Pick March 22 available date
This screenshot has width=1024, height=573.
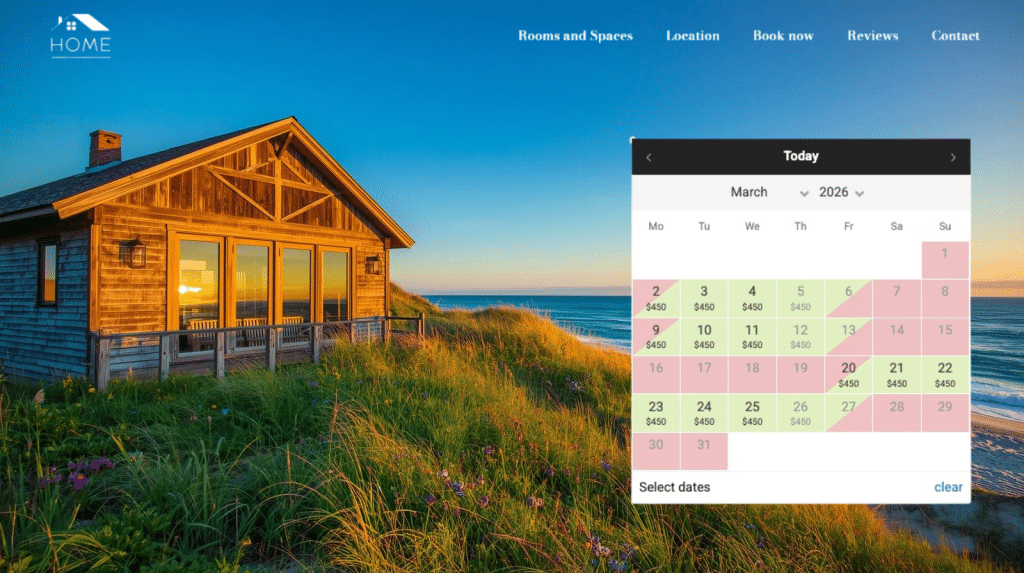coord(945,374)
